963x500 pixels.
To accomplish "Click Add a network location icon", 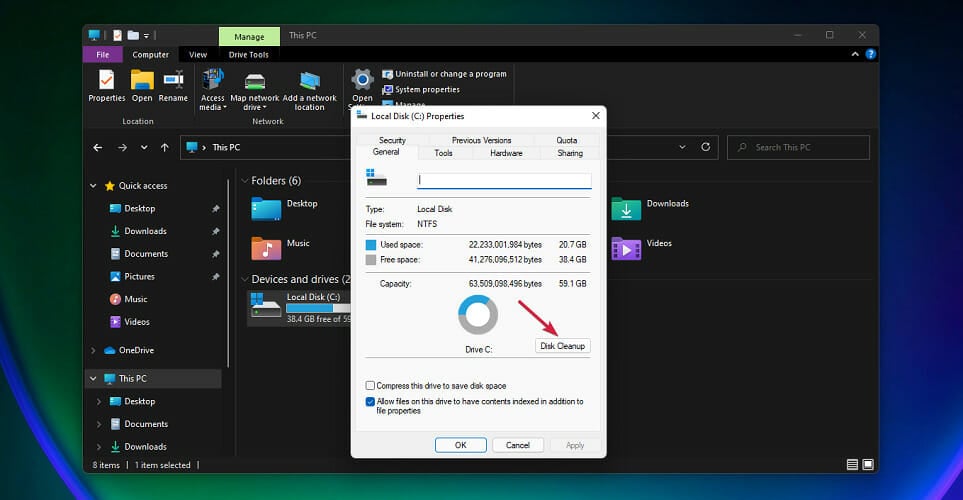I will click(x=310, y=80).
